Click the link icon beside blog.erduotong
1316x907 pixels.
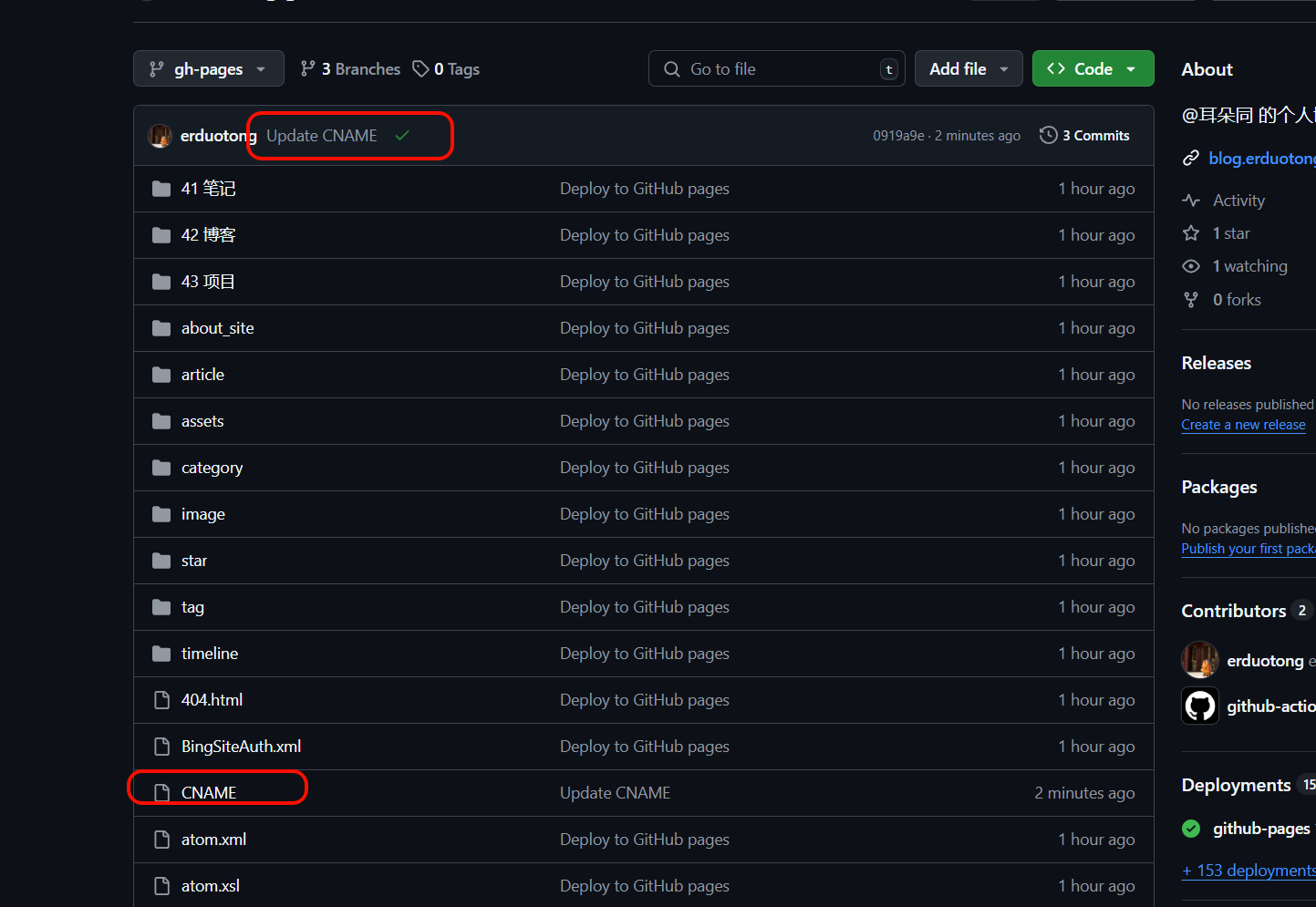[1191, 157]
